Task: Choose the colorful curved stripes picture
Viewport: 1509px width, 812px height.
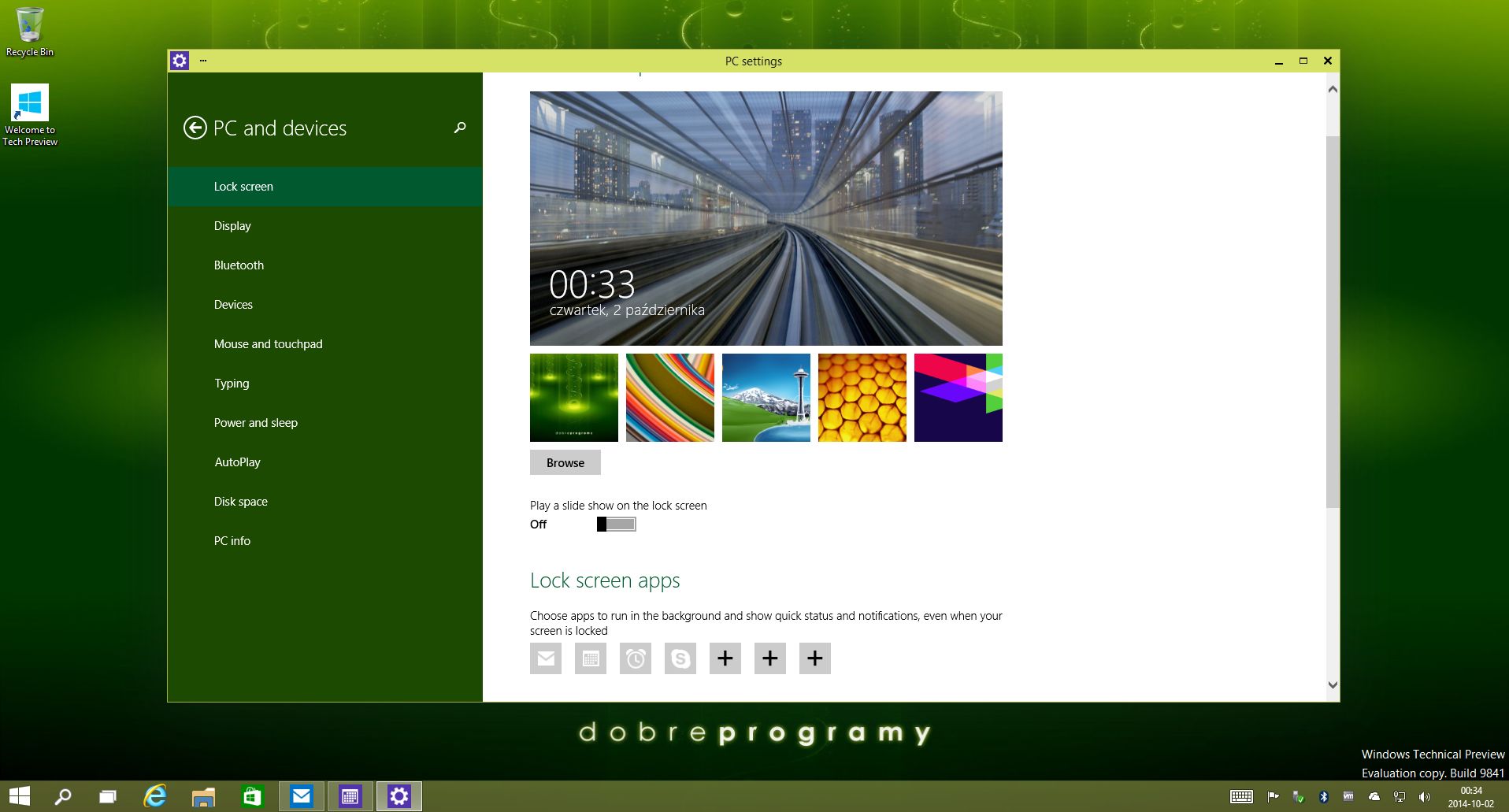Action: click(x=670, y=398)
